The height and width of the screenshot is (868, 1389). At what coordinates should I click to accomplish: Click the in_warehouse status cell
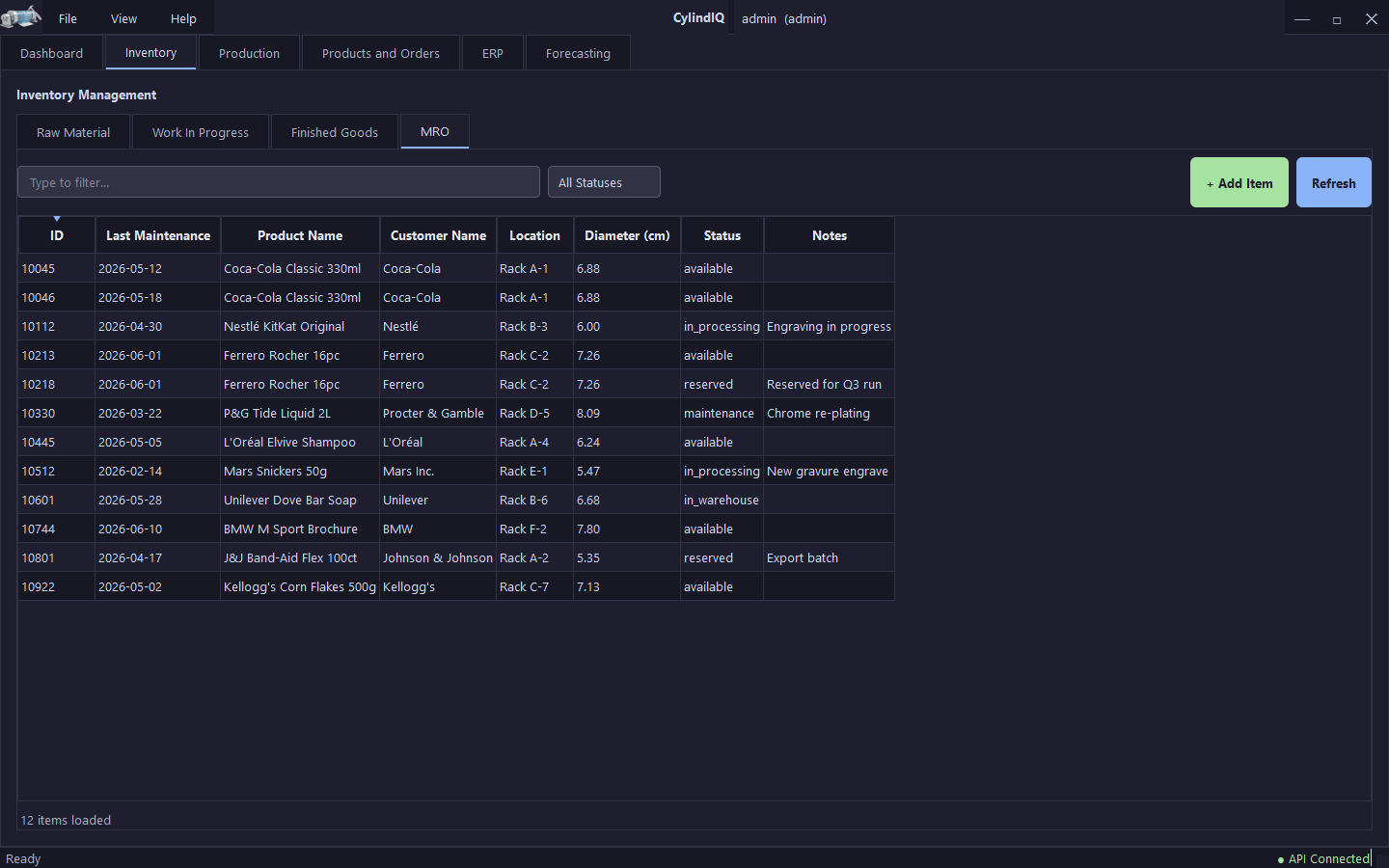[722, 500]
